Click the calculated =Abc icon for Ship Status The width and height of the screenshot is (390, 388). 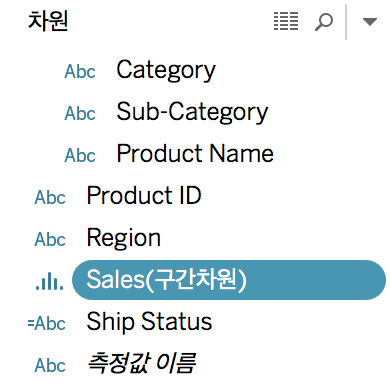click(x=47, y=324)
